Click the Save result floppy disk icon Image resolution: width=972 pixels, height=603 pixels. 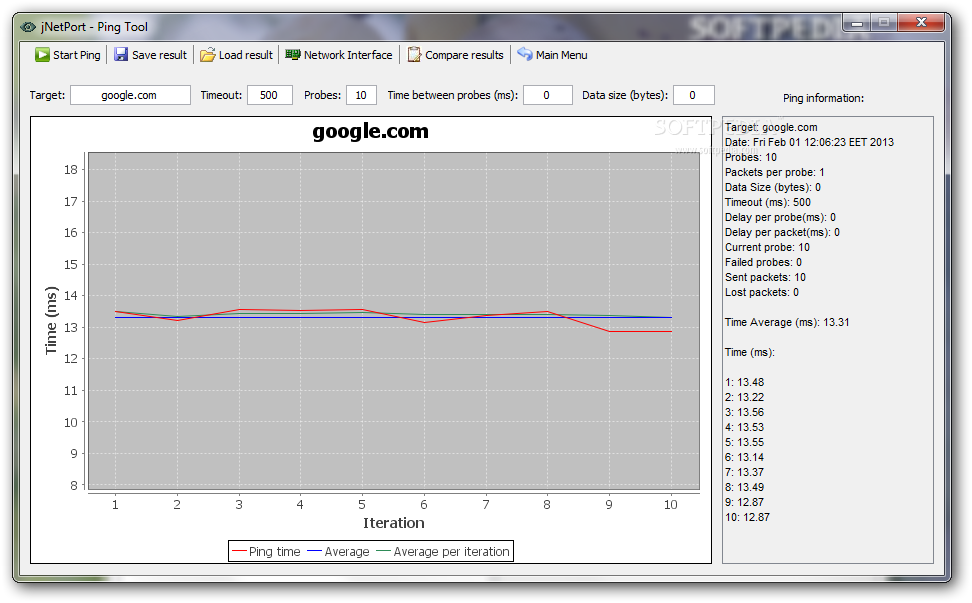tap(121, 55)
